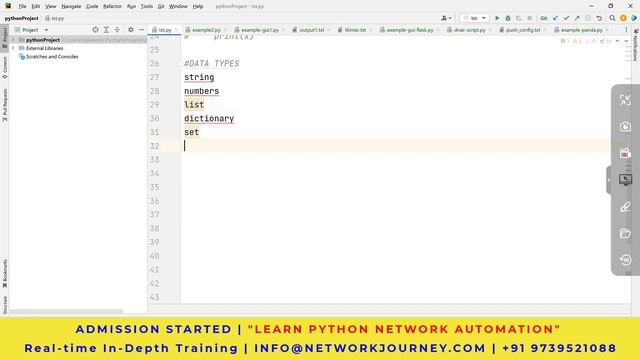This screenshot has width=640, height=360.
Task: Click the pythonProject breadcrumb
Action: (21, 18)
